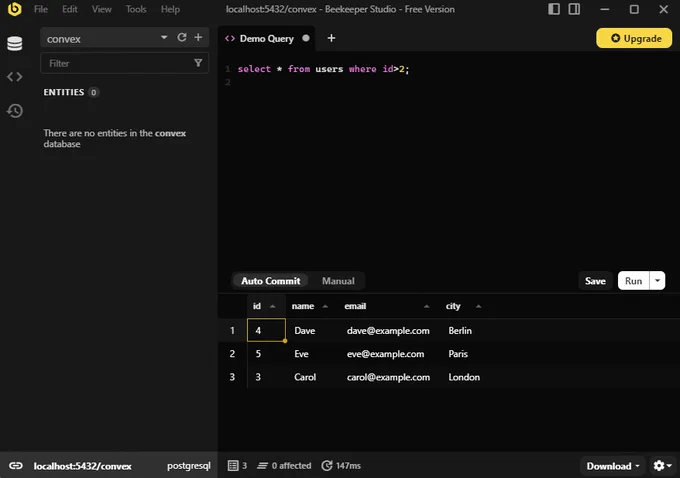Open the View menu

click(x=101, y=9)
